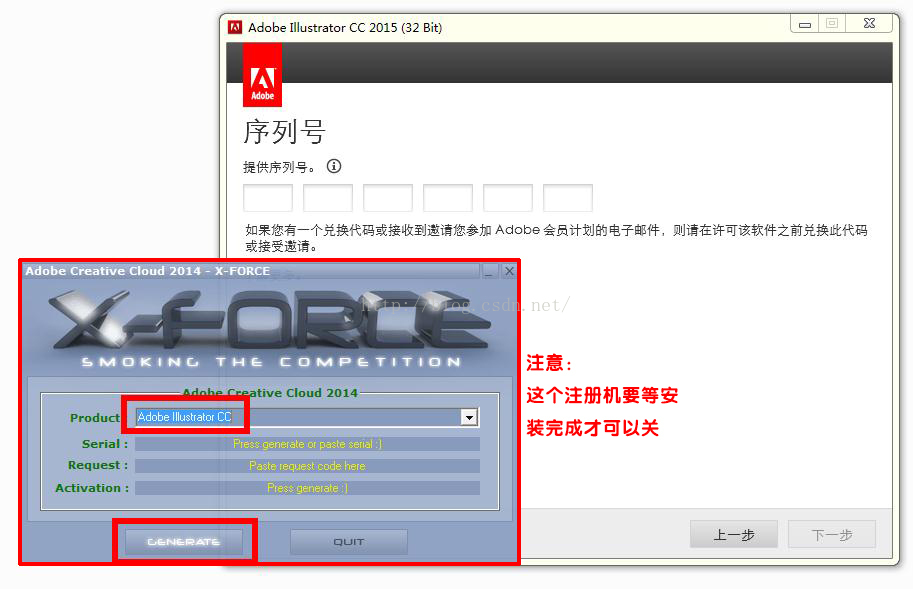This screenshot has width=913, height=589.
Task: Close the X-FORCE keygen window
Action: (x=509, y=271)
